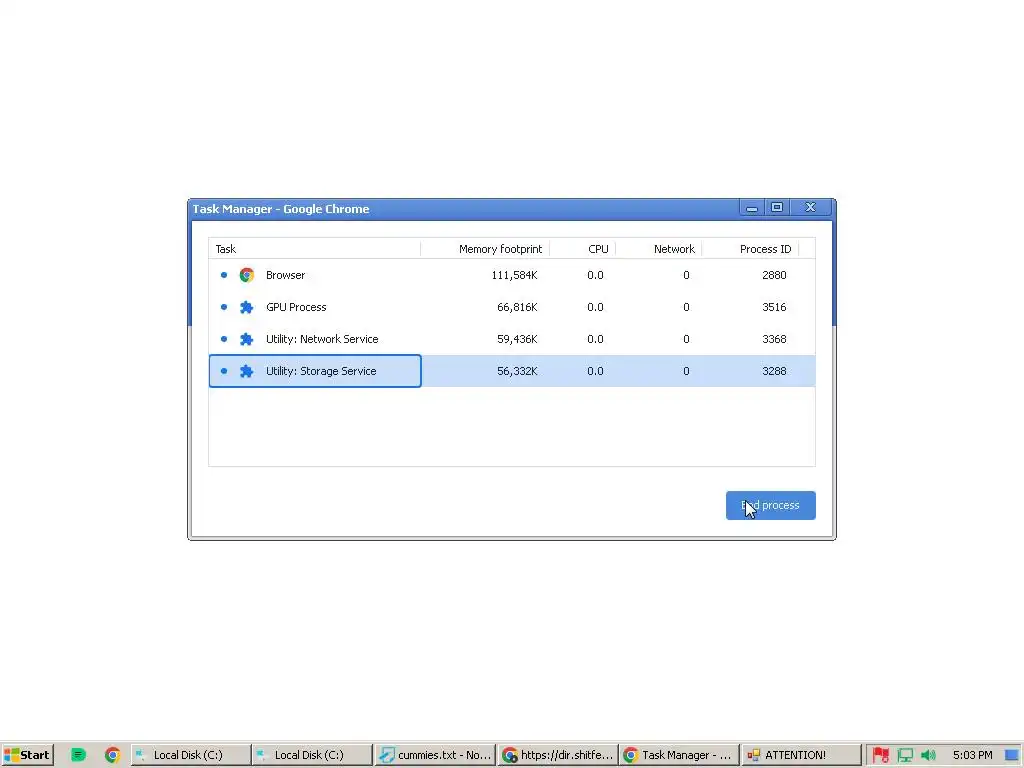This screenshot has width=1024, height=768.
Task: Click the network monitor tray icon
Action: [x=905, y=755]
